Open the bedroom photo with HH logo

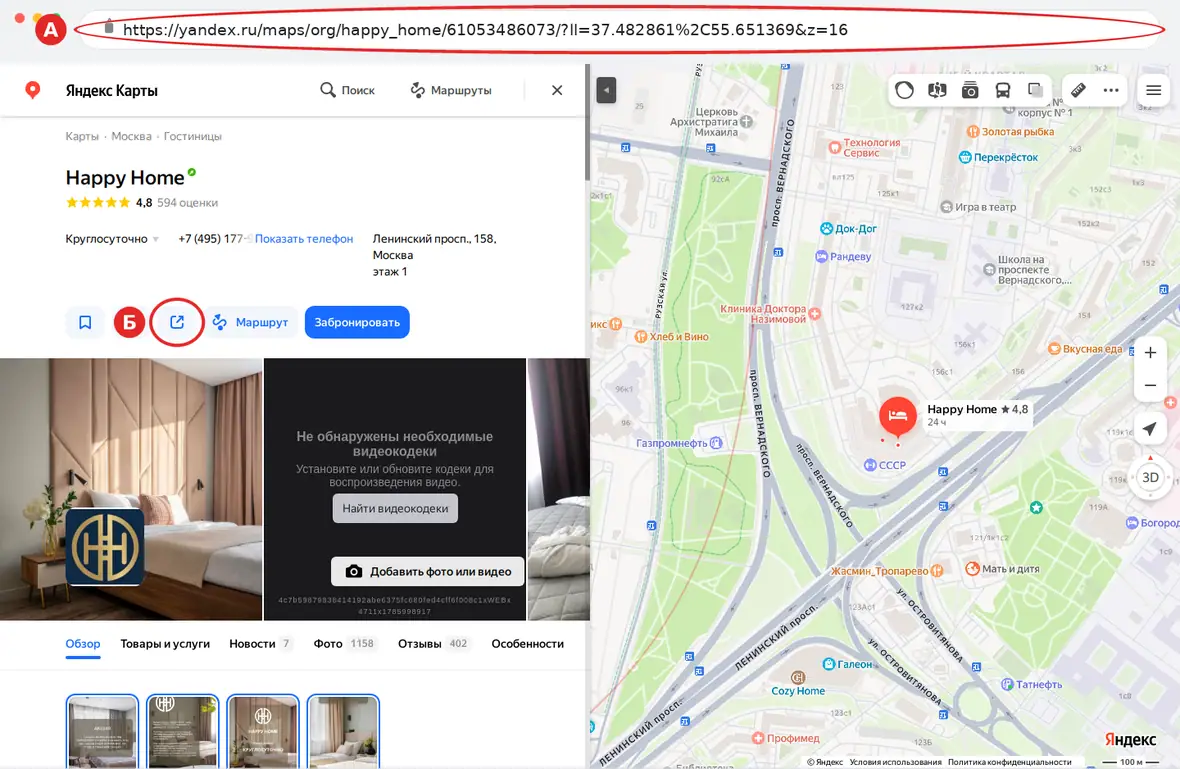tap(131, 489)
